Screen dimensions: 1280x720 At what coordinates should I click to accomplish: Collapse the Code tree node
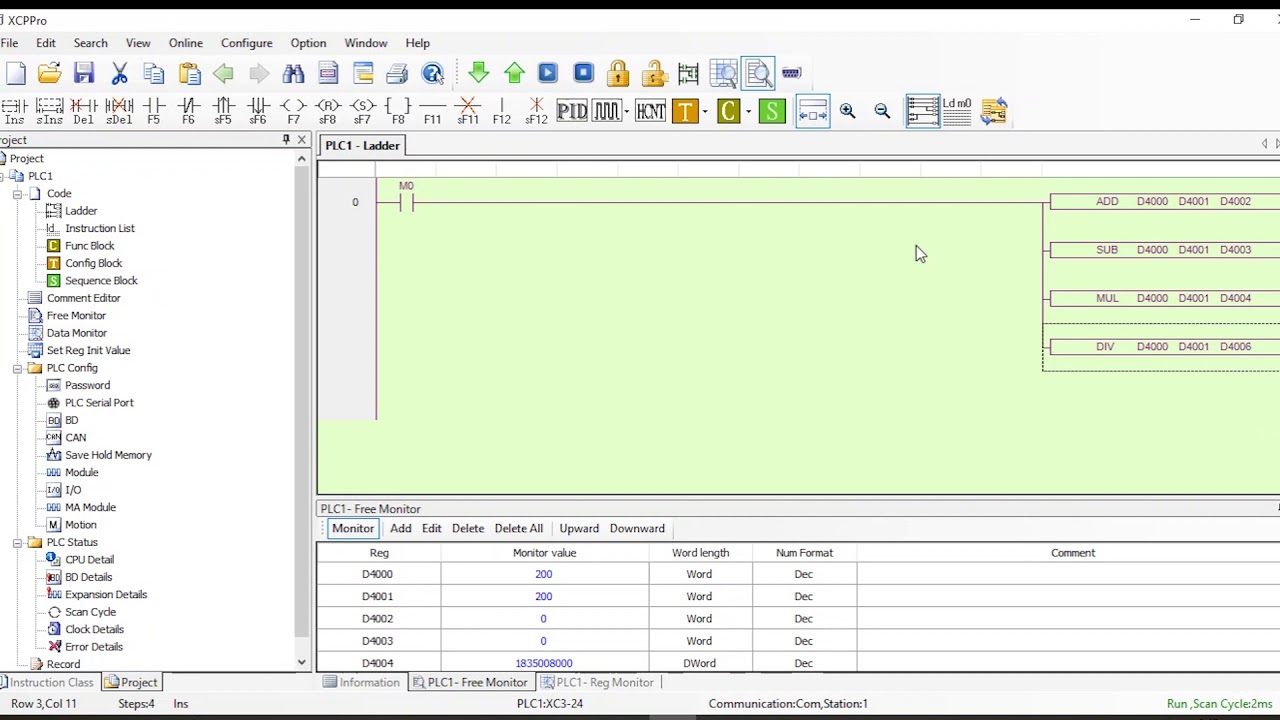pyautogui.click(x=17, y=193)
